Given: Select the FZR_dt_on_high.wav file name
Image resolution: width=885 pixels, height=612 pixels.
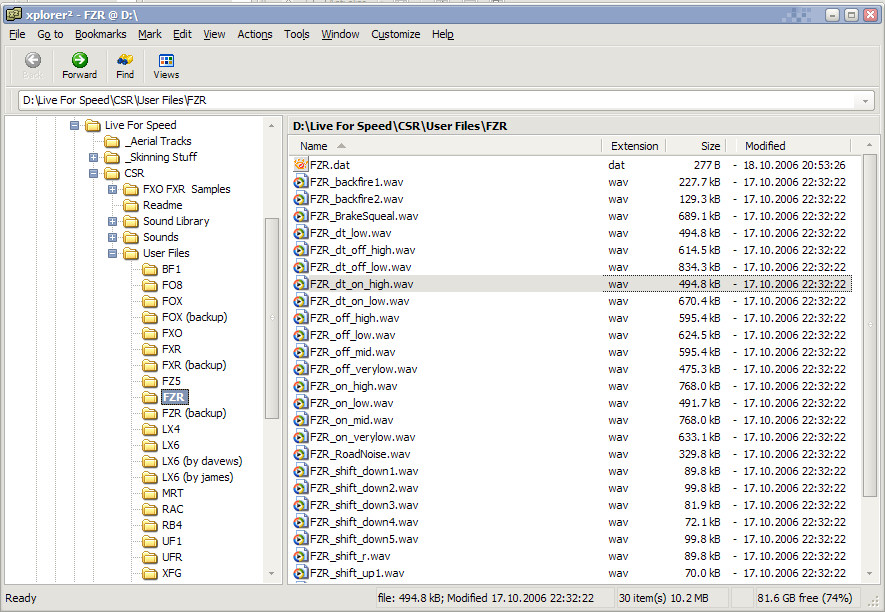Looking at the screenshot, I should click(361, 284).
